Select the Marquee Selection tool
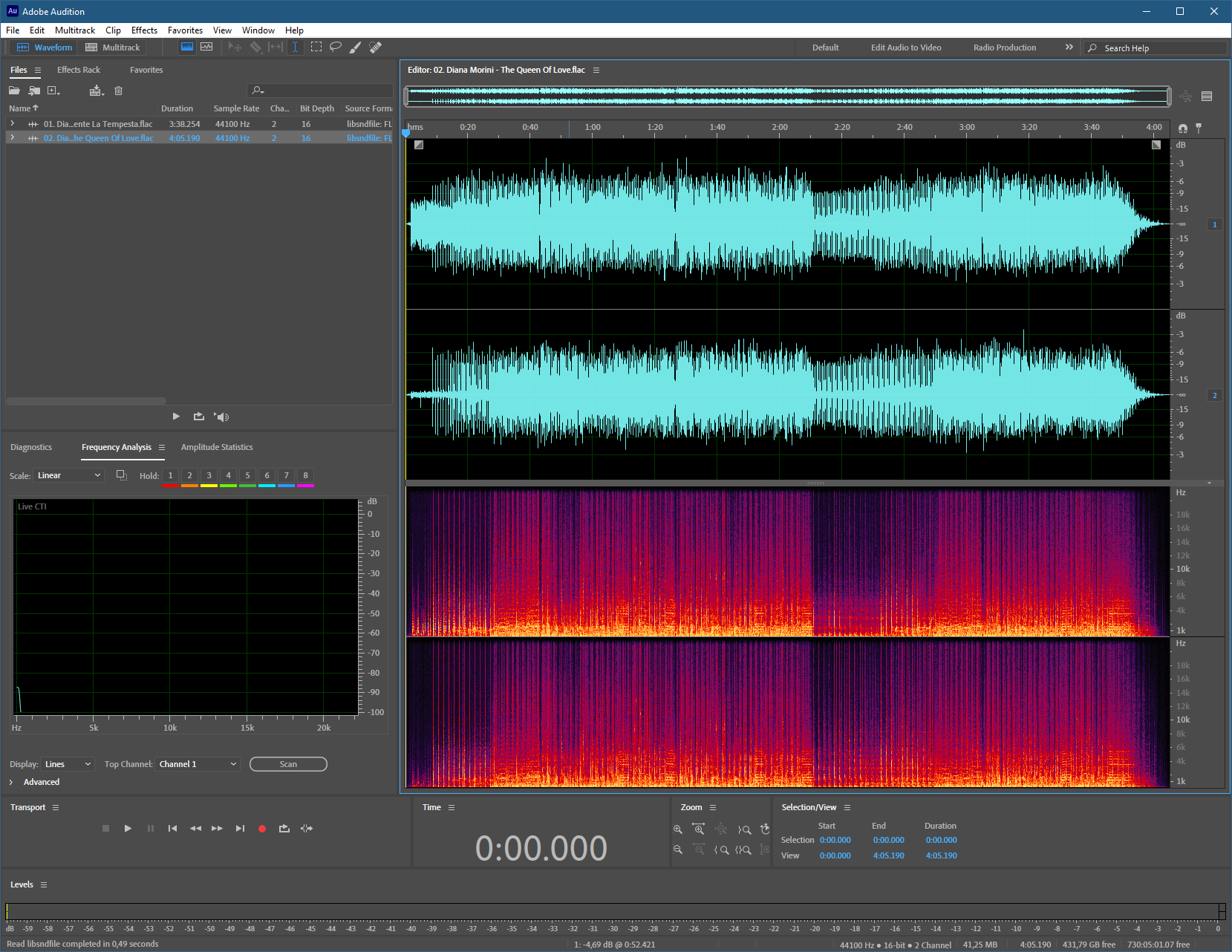This screenshot has width=1232, height=952. click(x=316, y=47)
